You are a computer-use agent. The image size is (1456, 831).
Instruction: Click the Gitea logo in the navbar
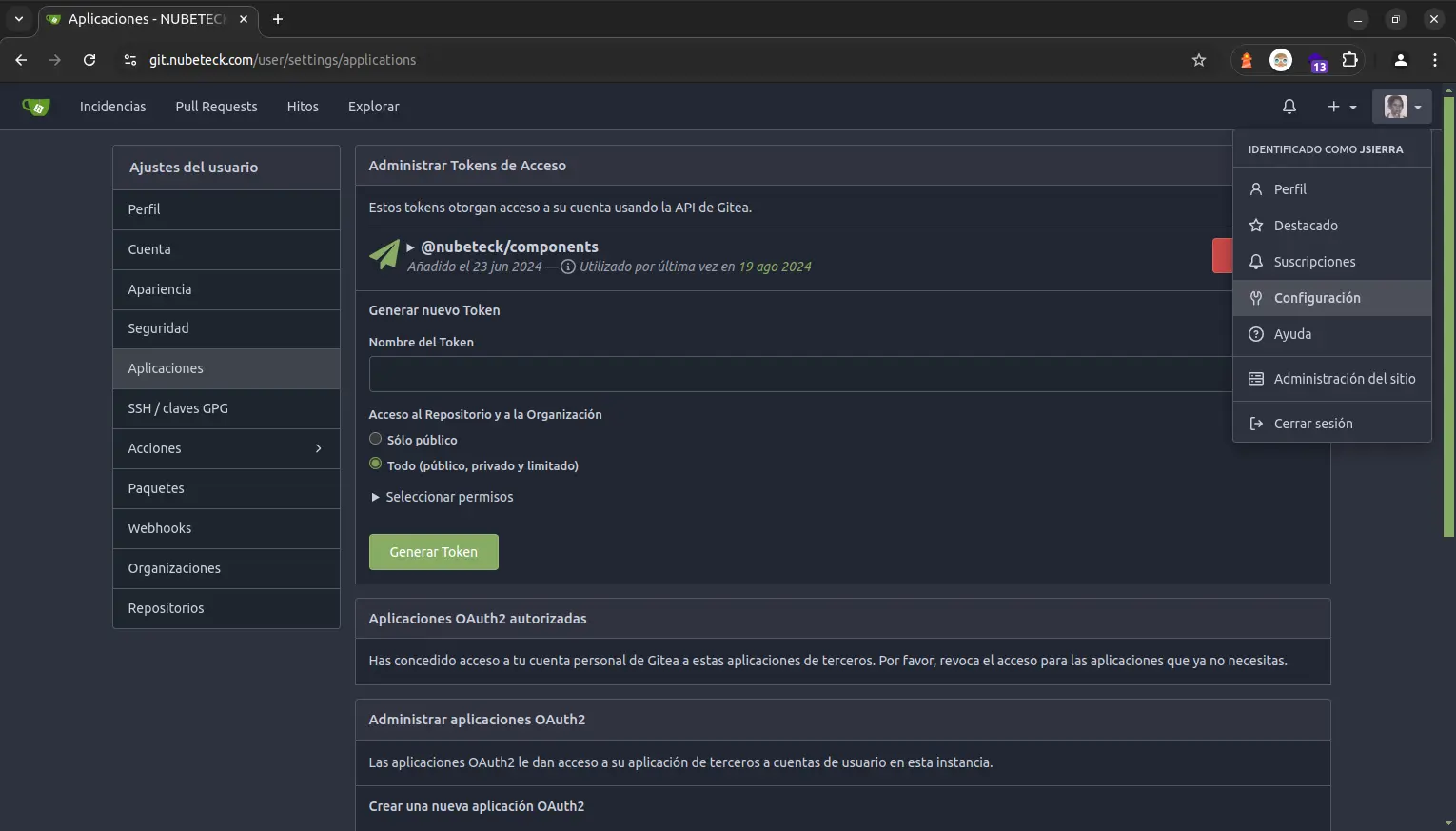(x=36, y=106)
